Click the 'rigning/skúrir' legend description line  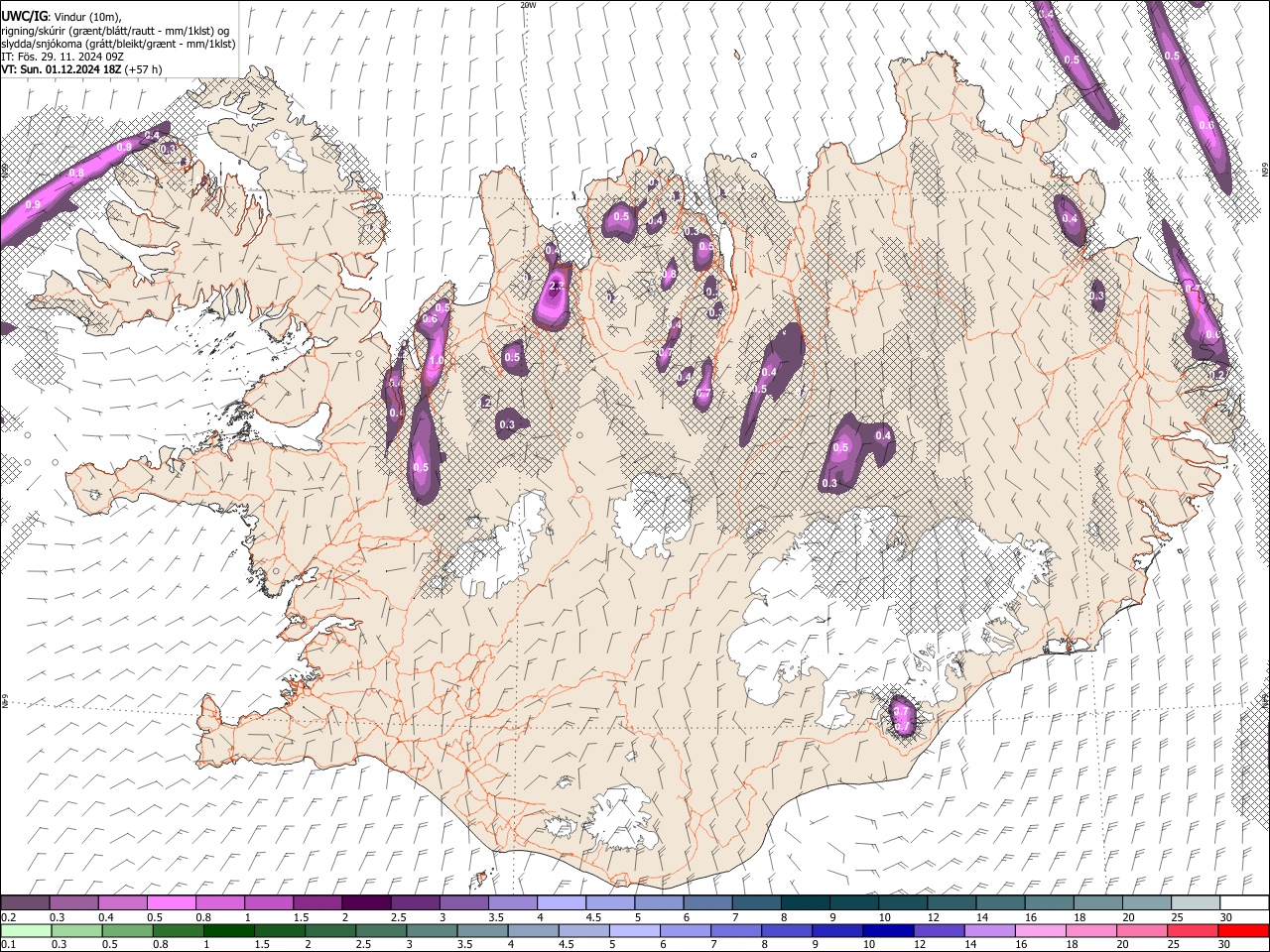click(x=116, y=31)
